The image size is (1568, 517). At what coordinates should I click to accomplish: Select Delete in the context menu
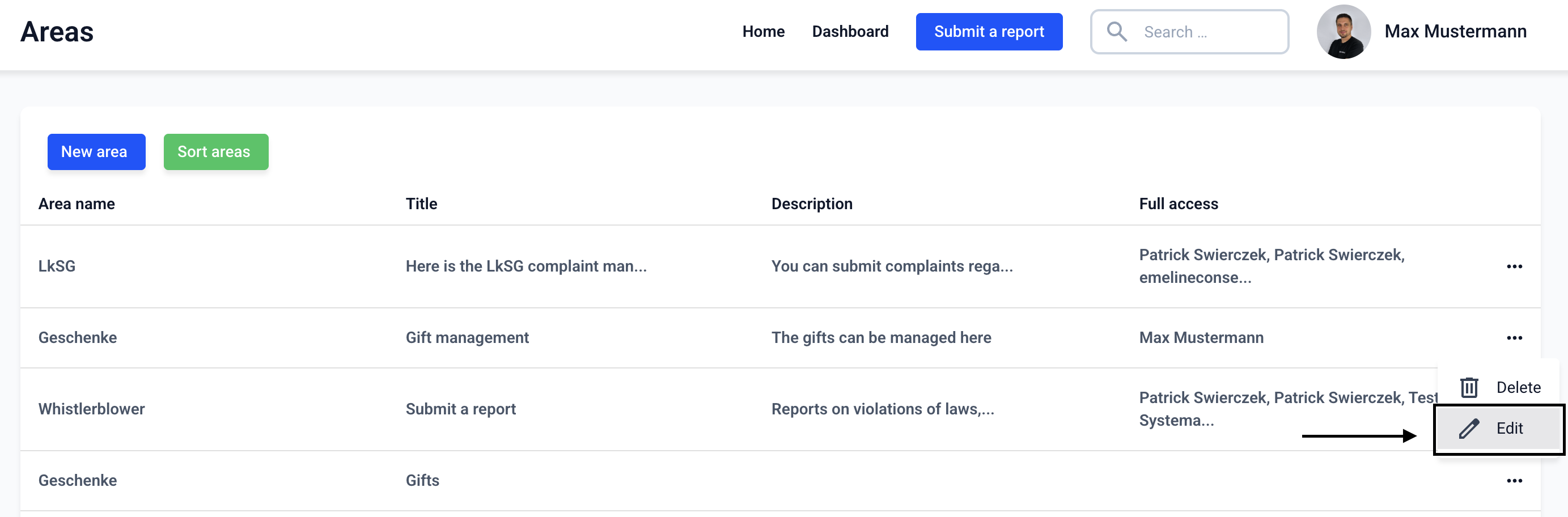pyautogui.click(x=1518, y=387)
